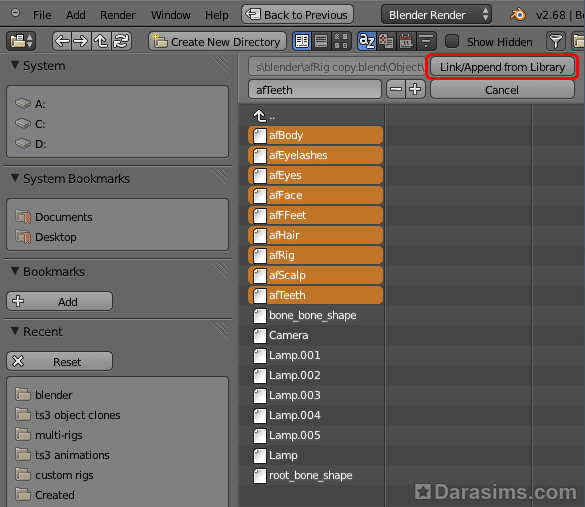Click the directory path field
This screenshot has height=507, width=585.
pyautogui.click(x=337, y=67)
